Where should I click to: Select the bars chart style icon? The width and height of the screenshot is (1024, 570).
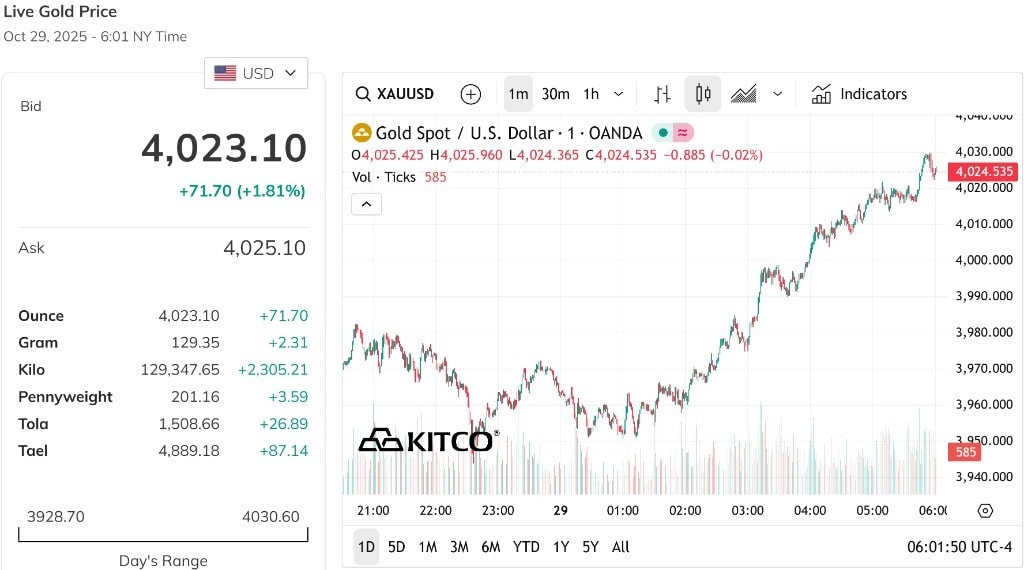(x=662, y=94)
